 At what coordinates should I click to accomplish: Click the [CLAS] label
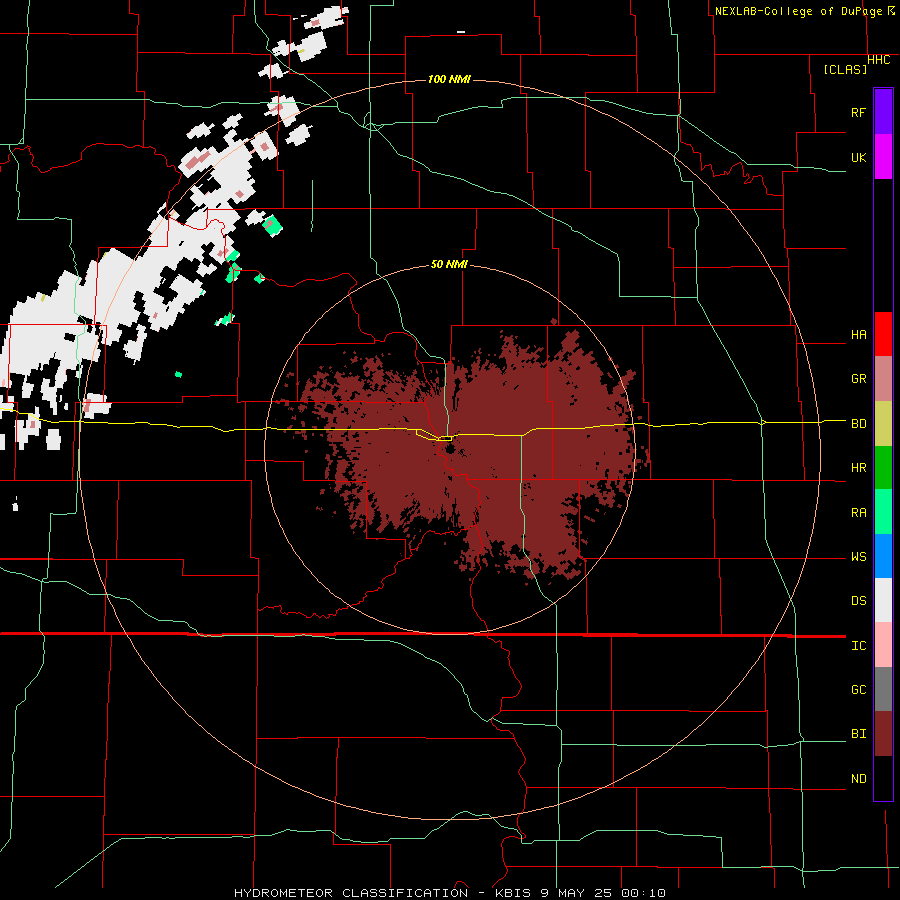[845, 69]
